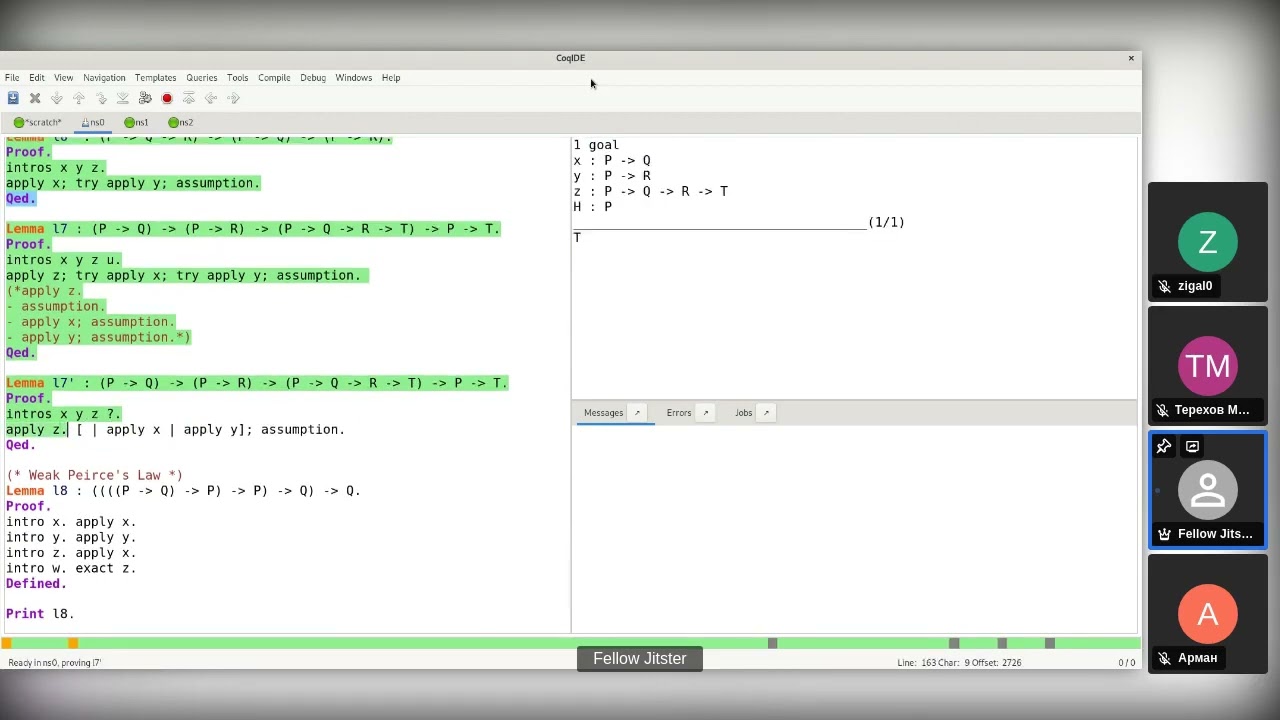Image resolution: width=1280 pixels, height=720 pixels.
Task: Select the TM Терехов participant avatar
Action: pos(1207,367)
